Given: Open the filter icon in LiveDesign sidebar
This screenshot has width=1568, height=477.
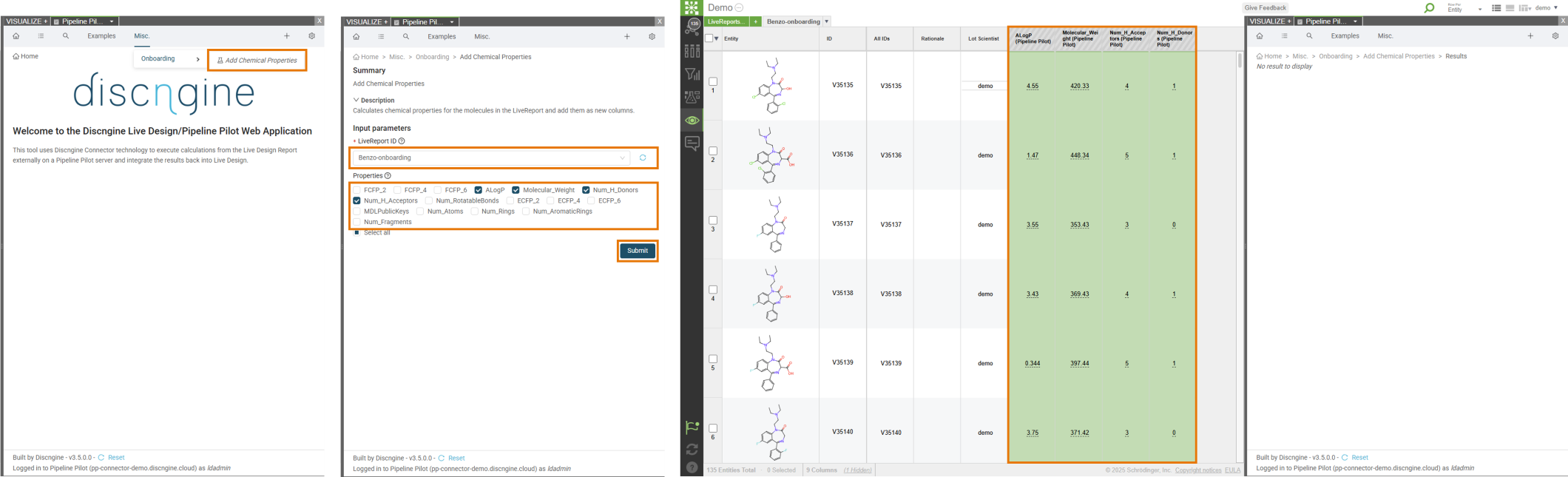Looking at the screenshot, I should pos(692,74).
